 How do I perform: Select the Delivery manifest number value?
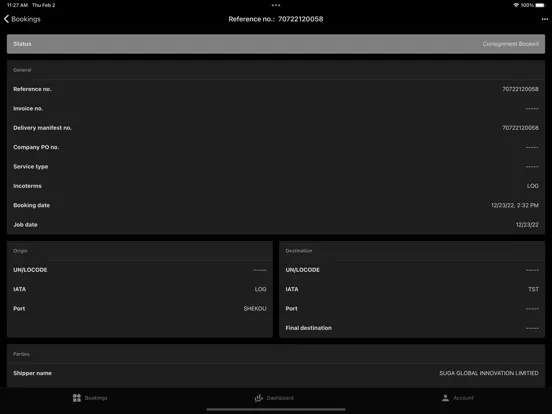coord(520,128)
